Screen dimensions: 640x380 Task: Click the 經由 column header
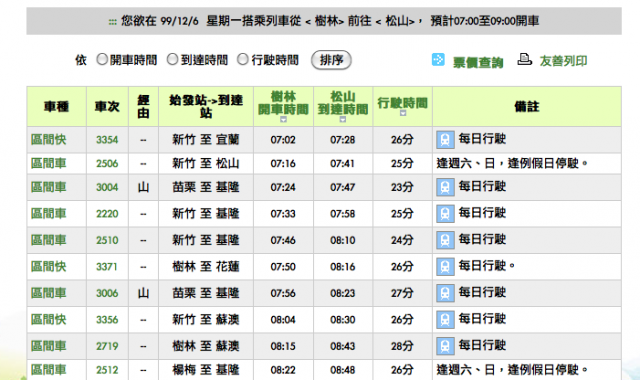[143, 107]
